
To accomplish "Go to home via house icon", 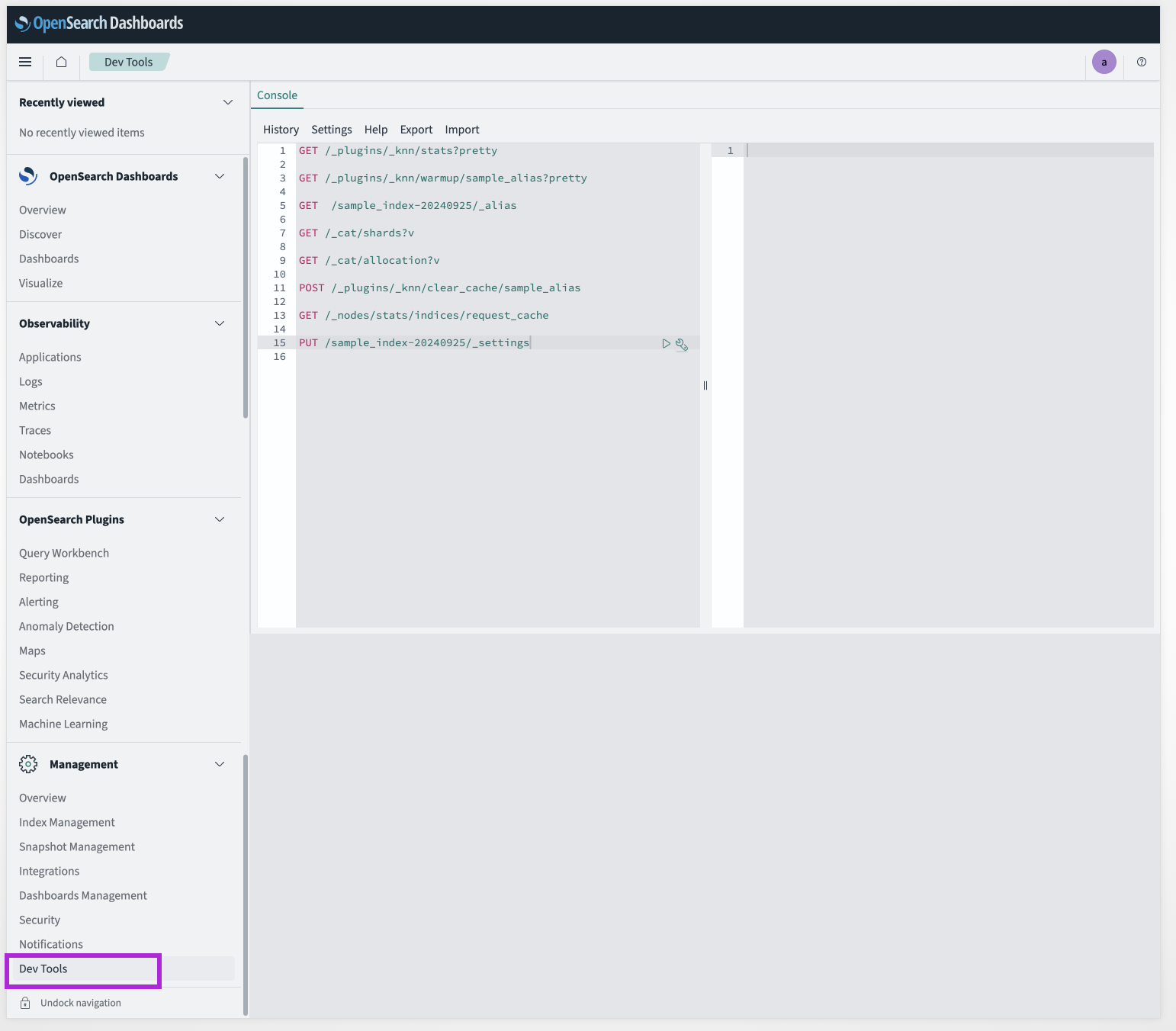I will pos(62,62).
